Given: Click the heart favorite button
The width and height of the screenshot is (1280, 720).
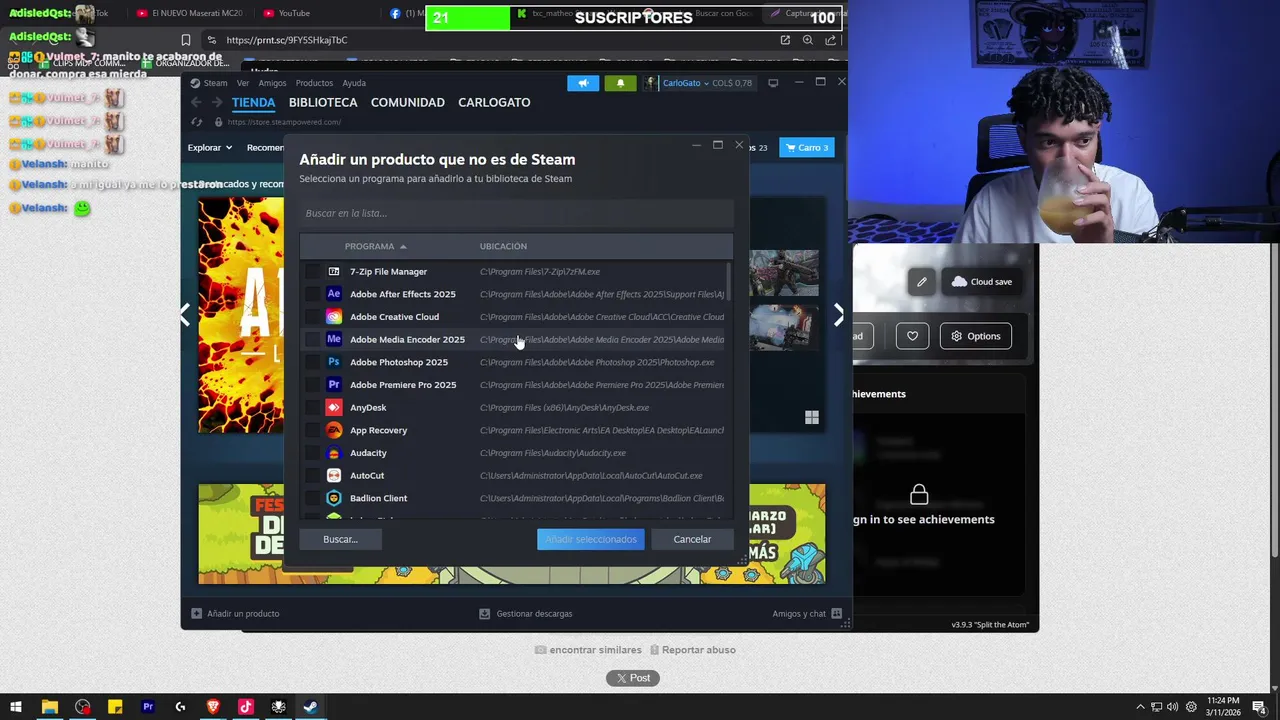Looking at the screenshot, I should pyautogui.click(x=912, y=336).
